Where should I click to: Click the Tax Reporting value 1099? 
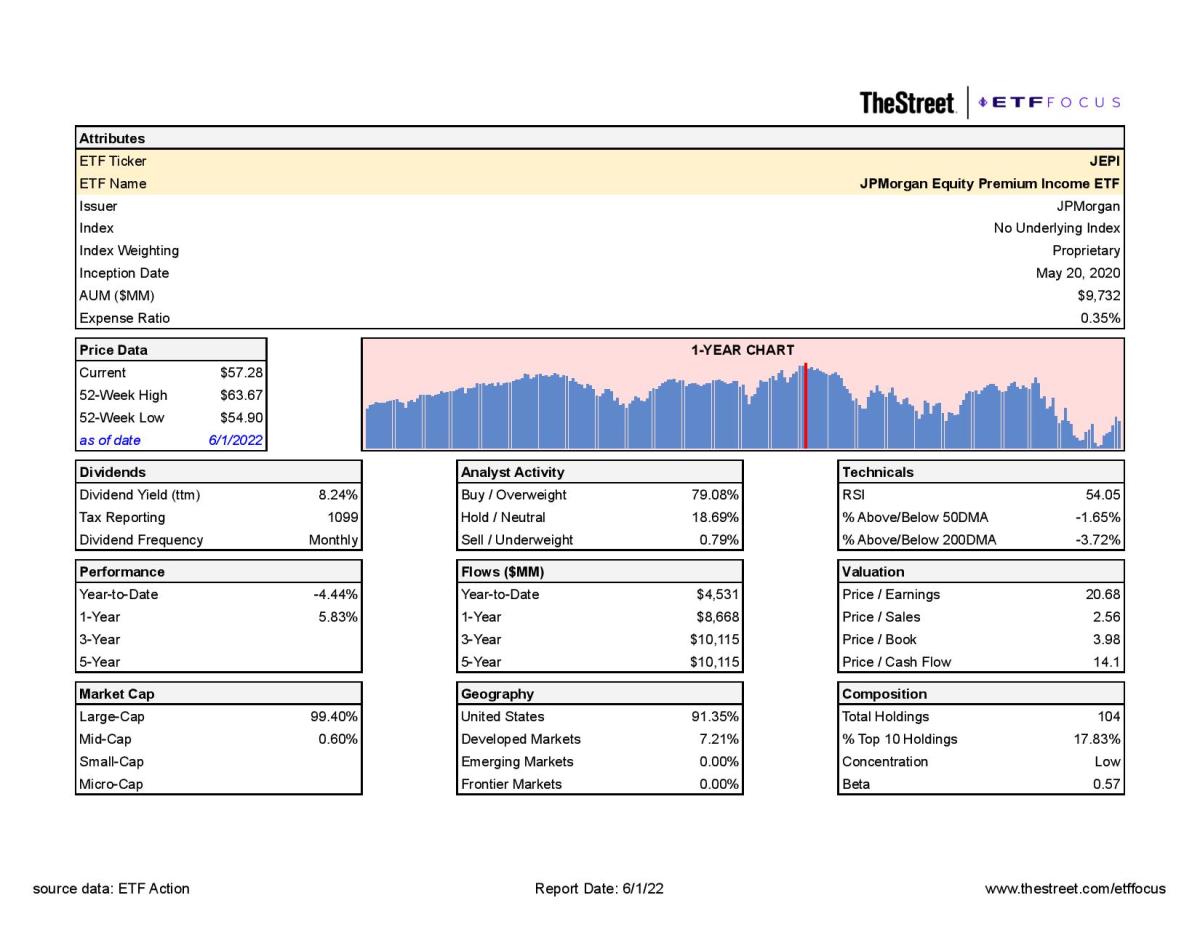click(344, 517)
